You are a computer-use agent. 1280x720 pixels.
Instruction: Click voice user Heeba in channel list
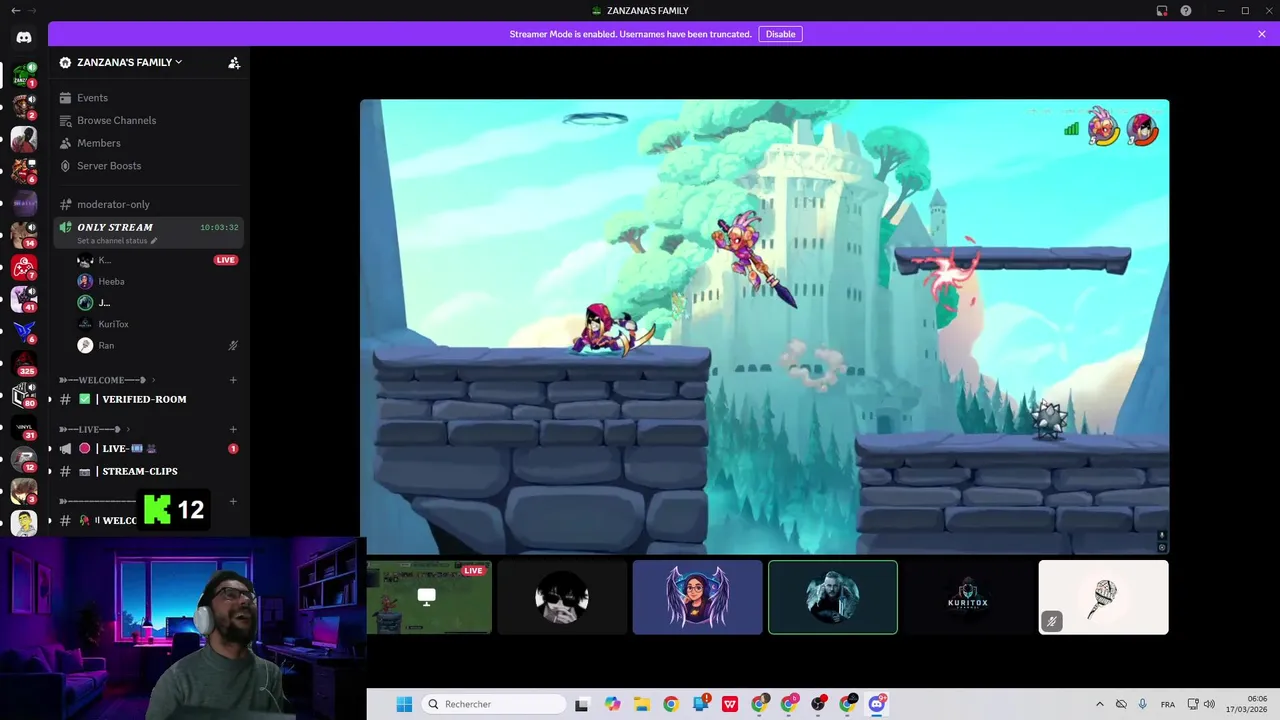(x=158, y=281)
